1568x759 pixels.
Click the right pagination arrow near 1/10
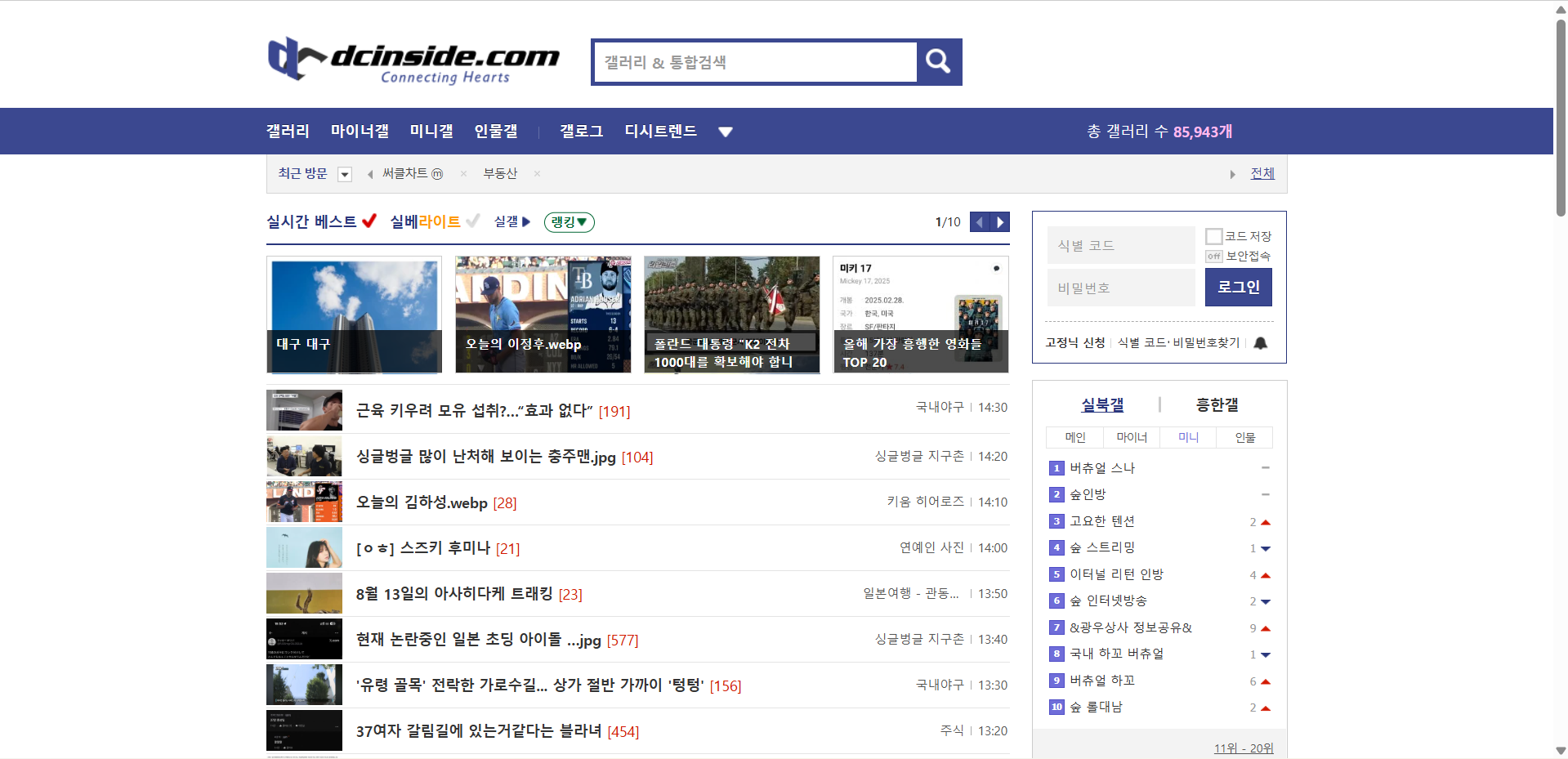tap(1001, 221)
